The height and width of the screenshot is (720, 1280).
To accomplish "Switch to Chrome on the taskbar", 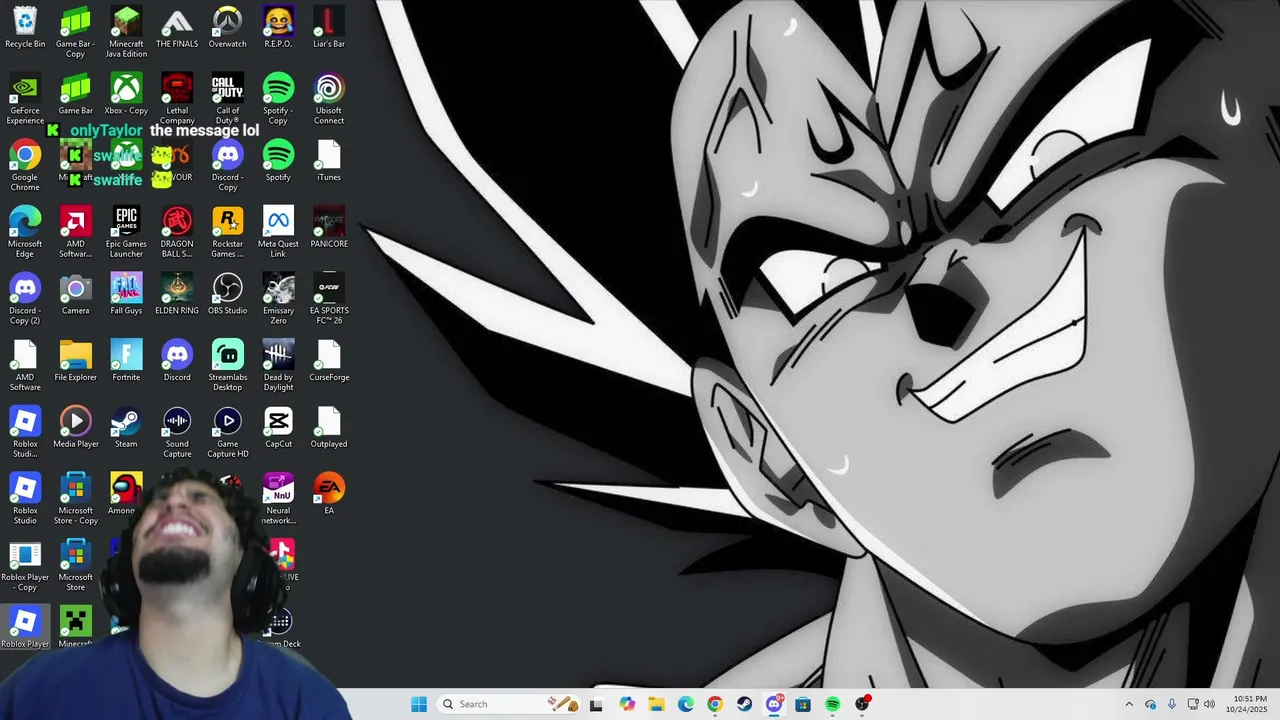I will 715,704.
